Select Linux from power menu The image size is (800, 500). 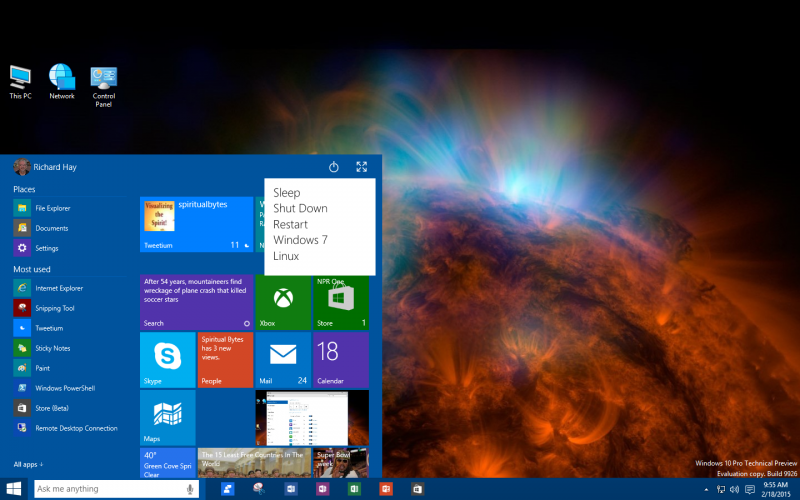click(286, 256)
